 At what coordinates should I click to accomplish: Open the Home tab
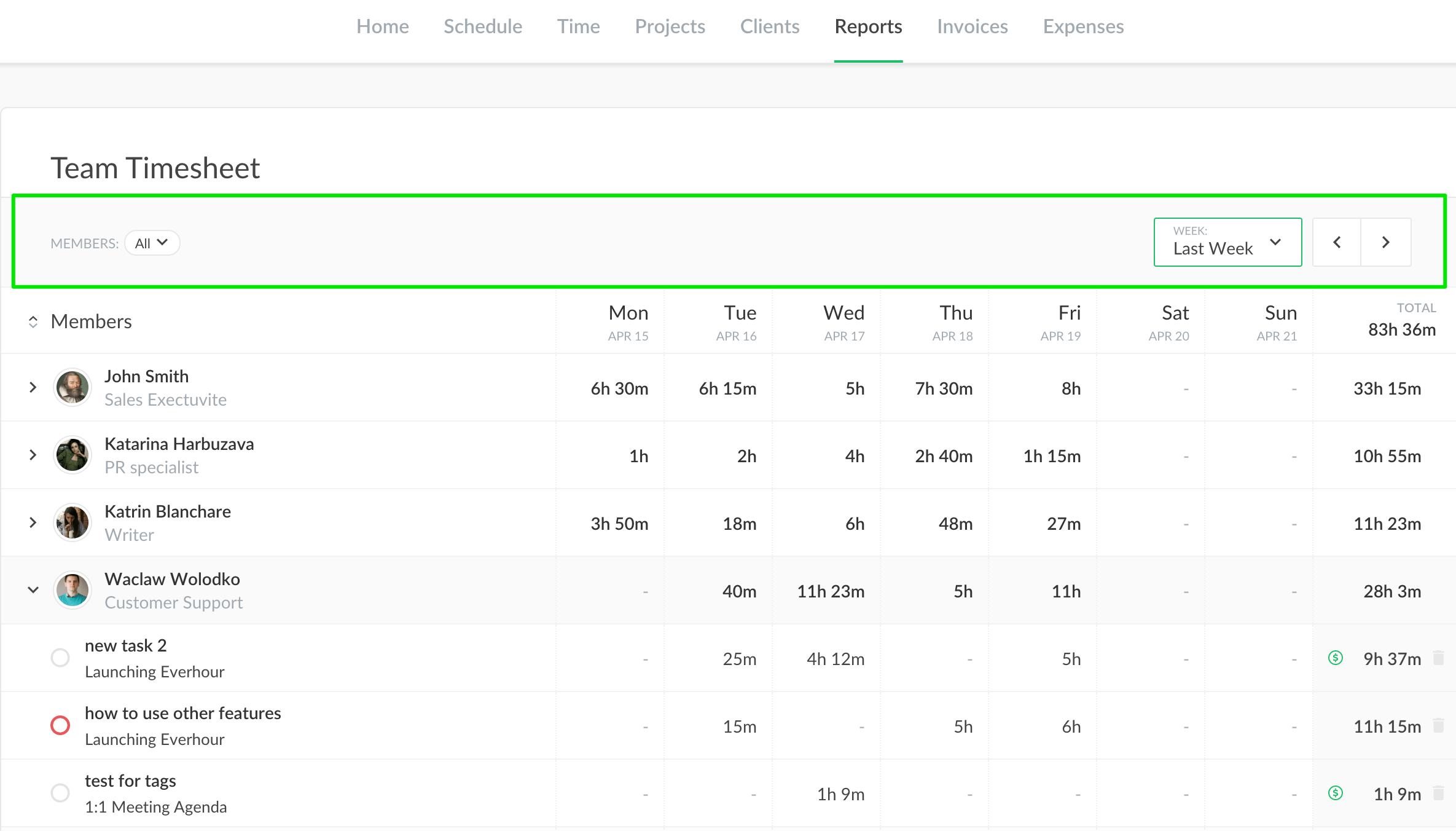pos(383,26)
